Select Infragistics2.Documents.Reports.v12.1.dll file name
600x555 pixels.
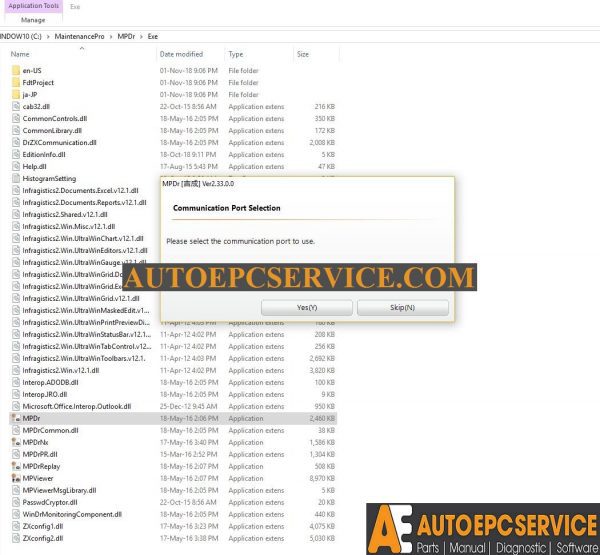click(x=84, y=202)
